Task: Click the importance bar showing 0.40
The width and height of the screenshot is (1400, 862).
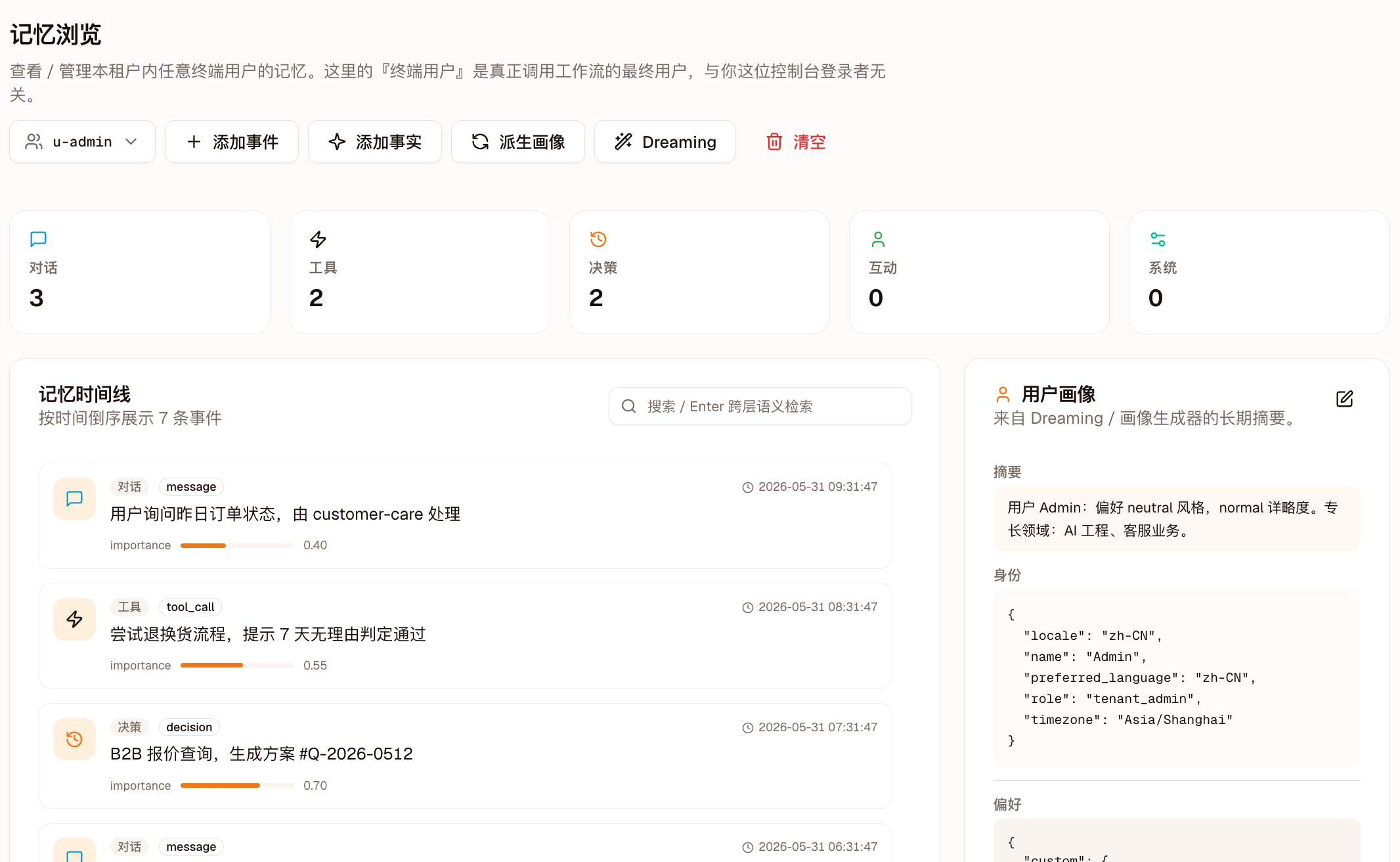Action: (237, 545)
